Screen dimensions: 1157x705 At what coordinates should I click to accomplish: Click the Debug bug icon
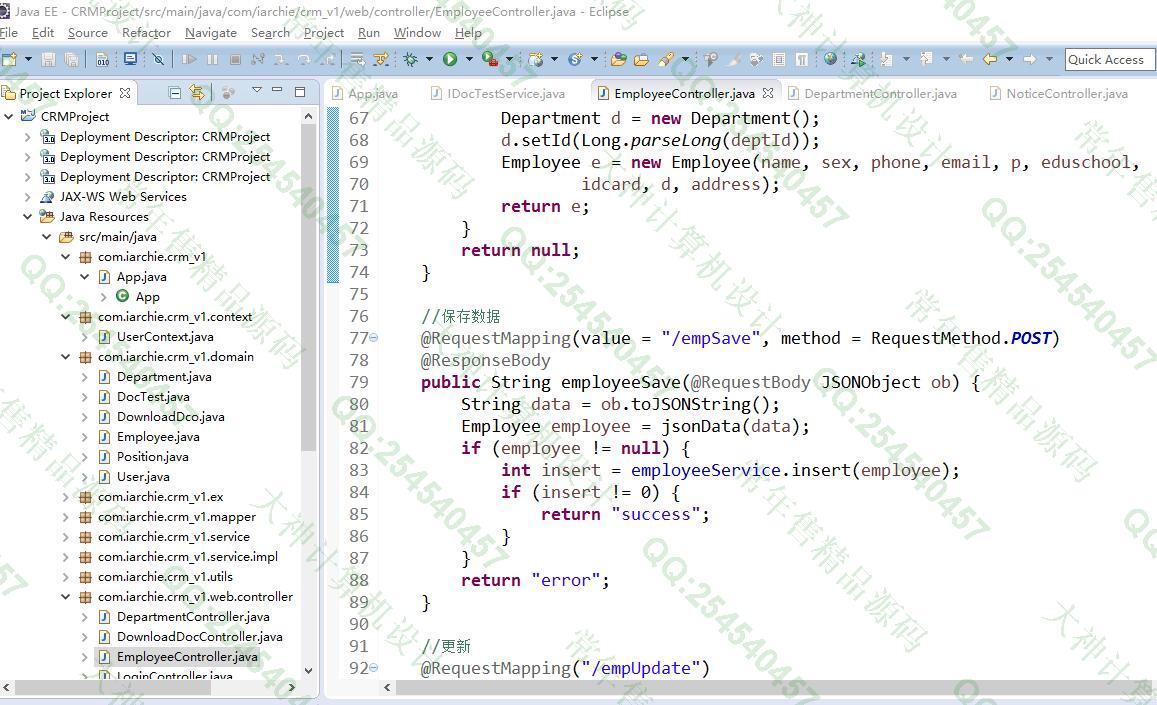pyautogui.click(x=411, y=59)
